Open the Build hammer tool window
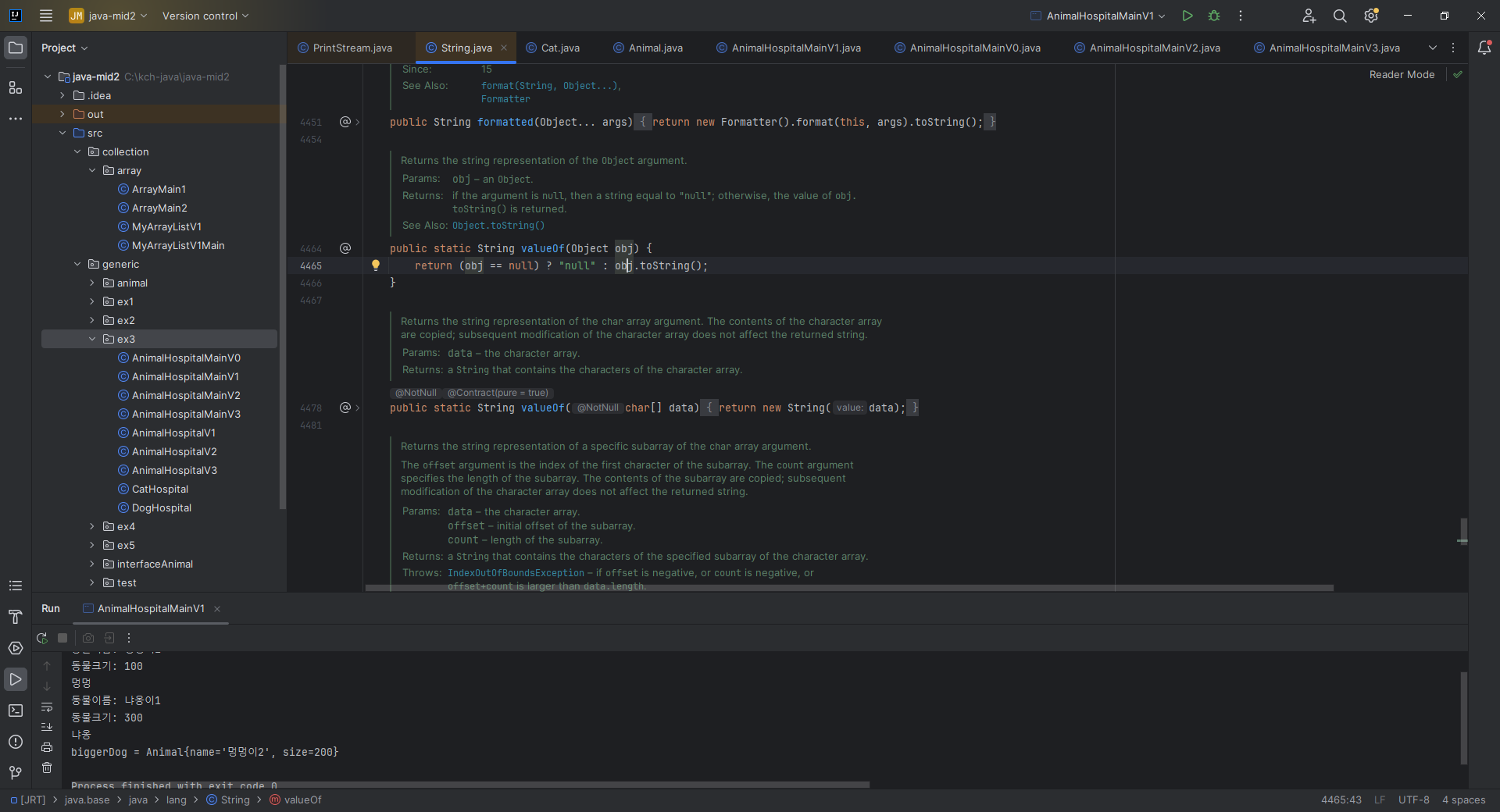Image resolution: width=1500 pixels, height=812 pixels. coord(16,617)
